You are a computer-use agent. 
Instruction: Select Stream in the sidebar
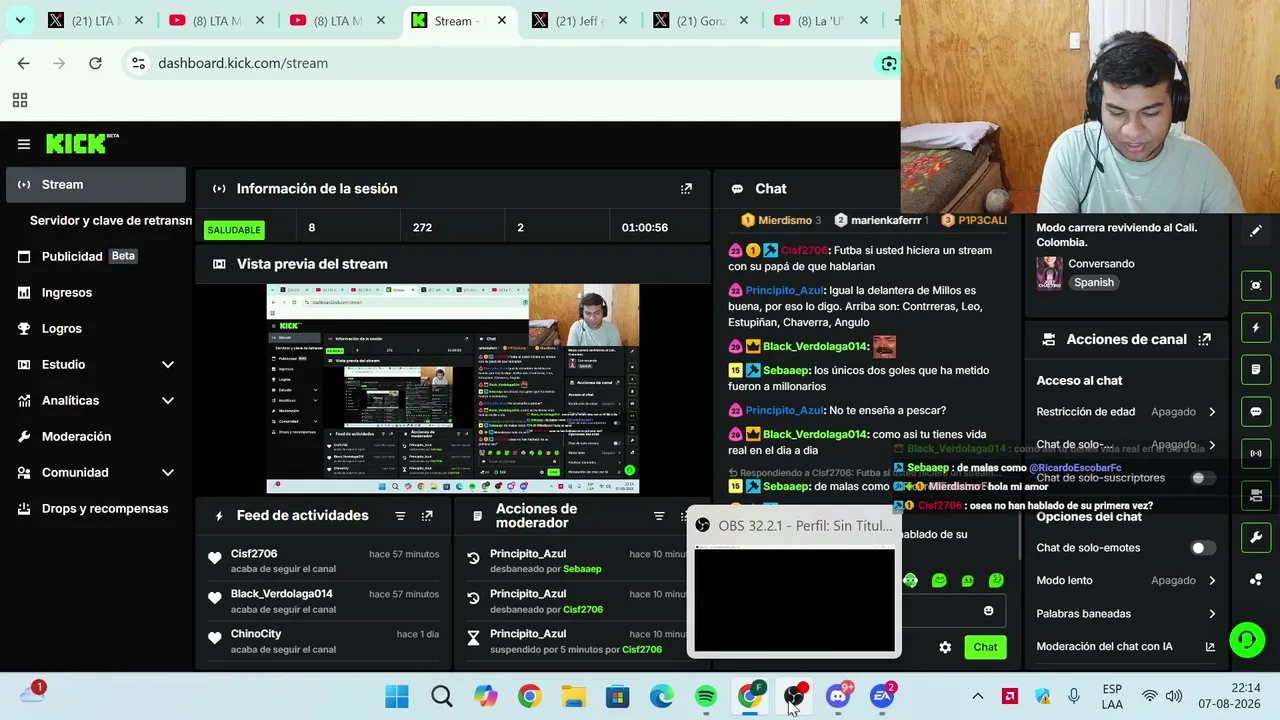coord(96,185)
